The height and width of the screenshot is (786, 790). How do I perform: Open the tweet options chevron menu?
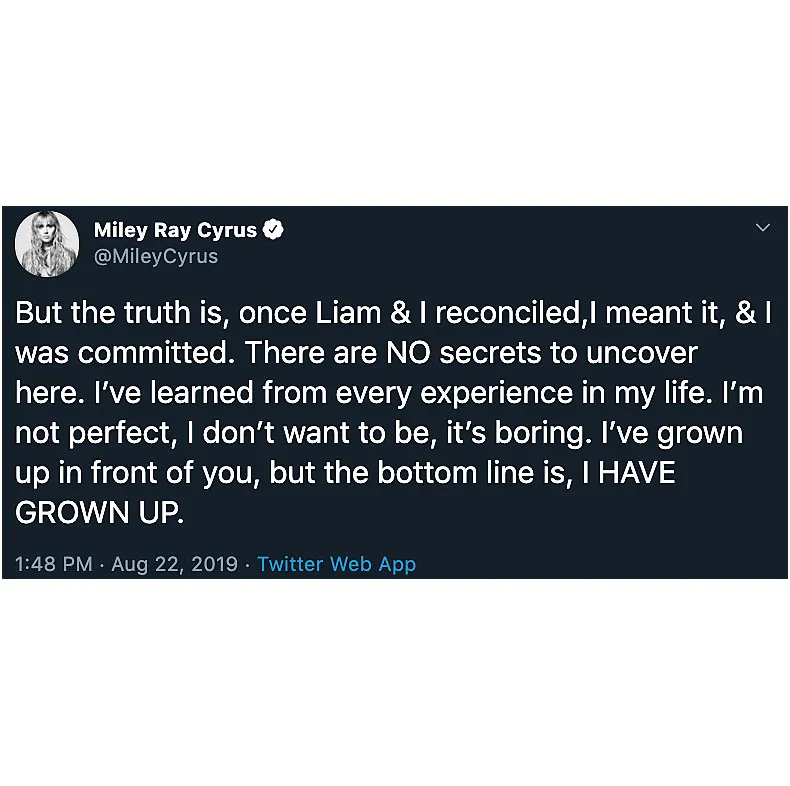pyautogui.click(x=763, y=228)
